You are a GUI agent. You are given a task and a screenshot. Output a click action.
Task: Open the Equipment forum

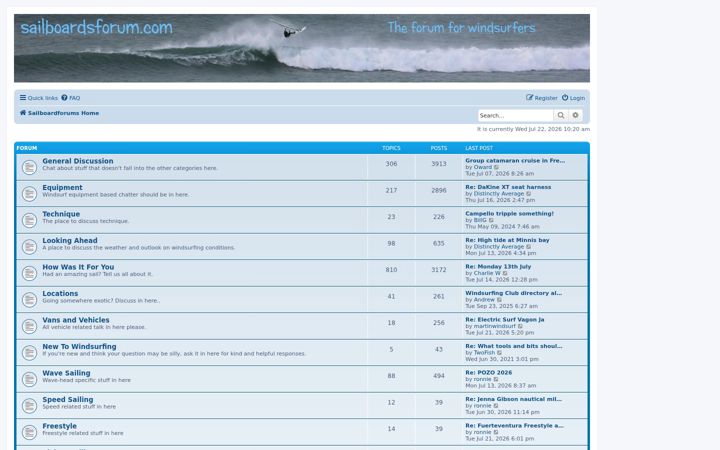coord(62,187)
